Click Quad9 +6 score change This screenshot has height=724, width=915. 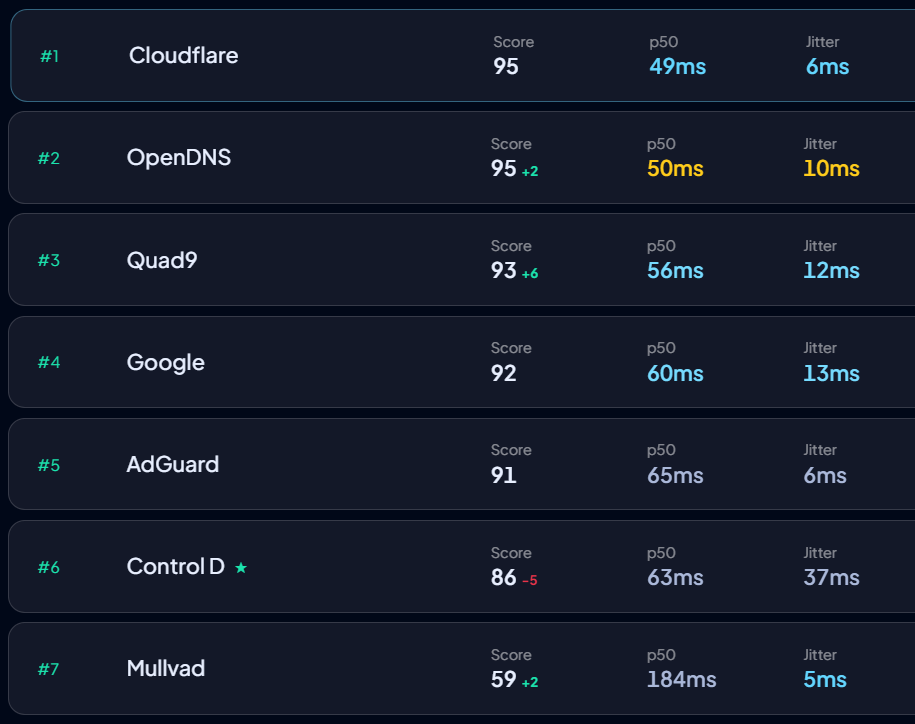(530, 274)
